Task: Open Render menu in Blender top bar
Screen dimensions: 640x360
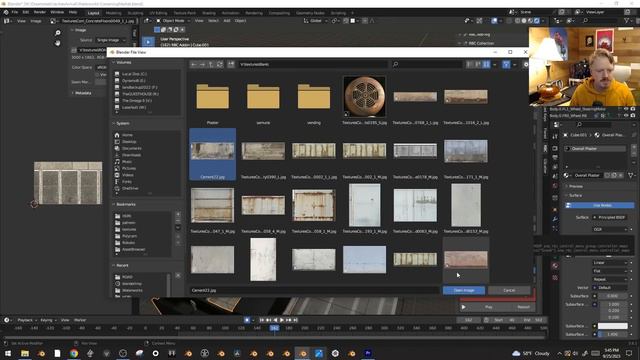Action: (x=40, y=12)
